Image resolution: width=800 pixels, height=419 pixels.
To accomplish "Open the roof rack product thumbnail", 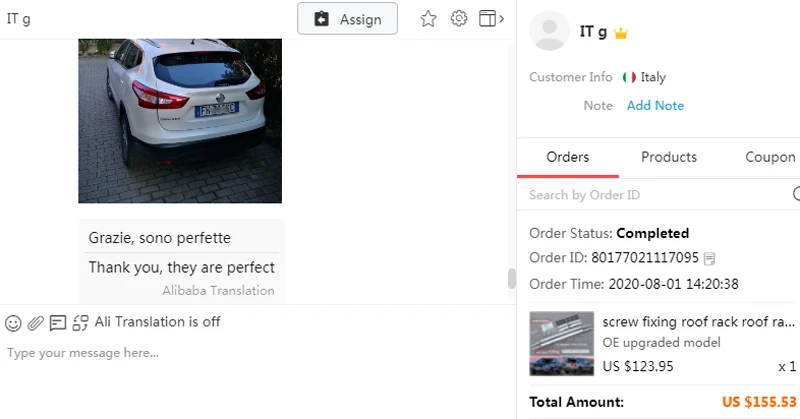I will click(561, 343).
